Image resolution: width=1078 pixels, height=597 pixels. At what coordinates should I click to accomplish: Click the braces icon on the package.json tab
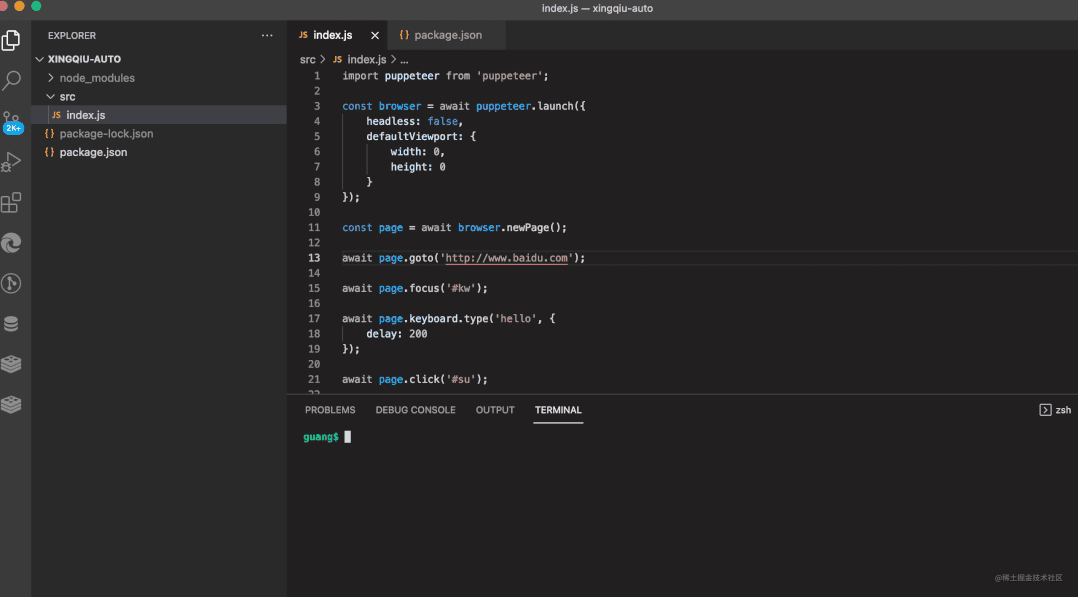(x=404, y=35)
